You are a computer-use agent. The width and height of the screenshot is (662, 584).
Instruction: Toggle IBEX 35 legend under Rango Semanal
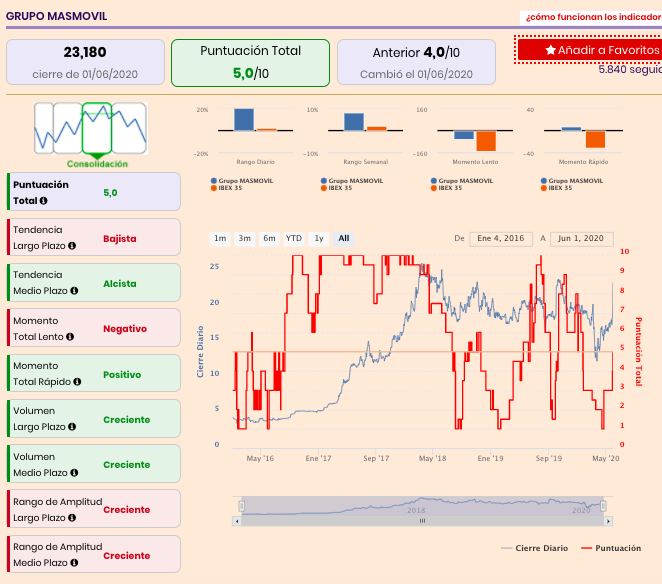336,188
